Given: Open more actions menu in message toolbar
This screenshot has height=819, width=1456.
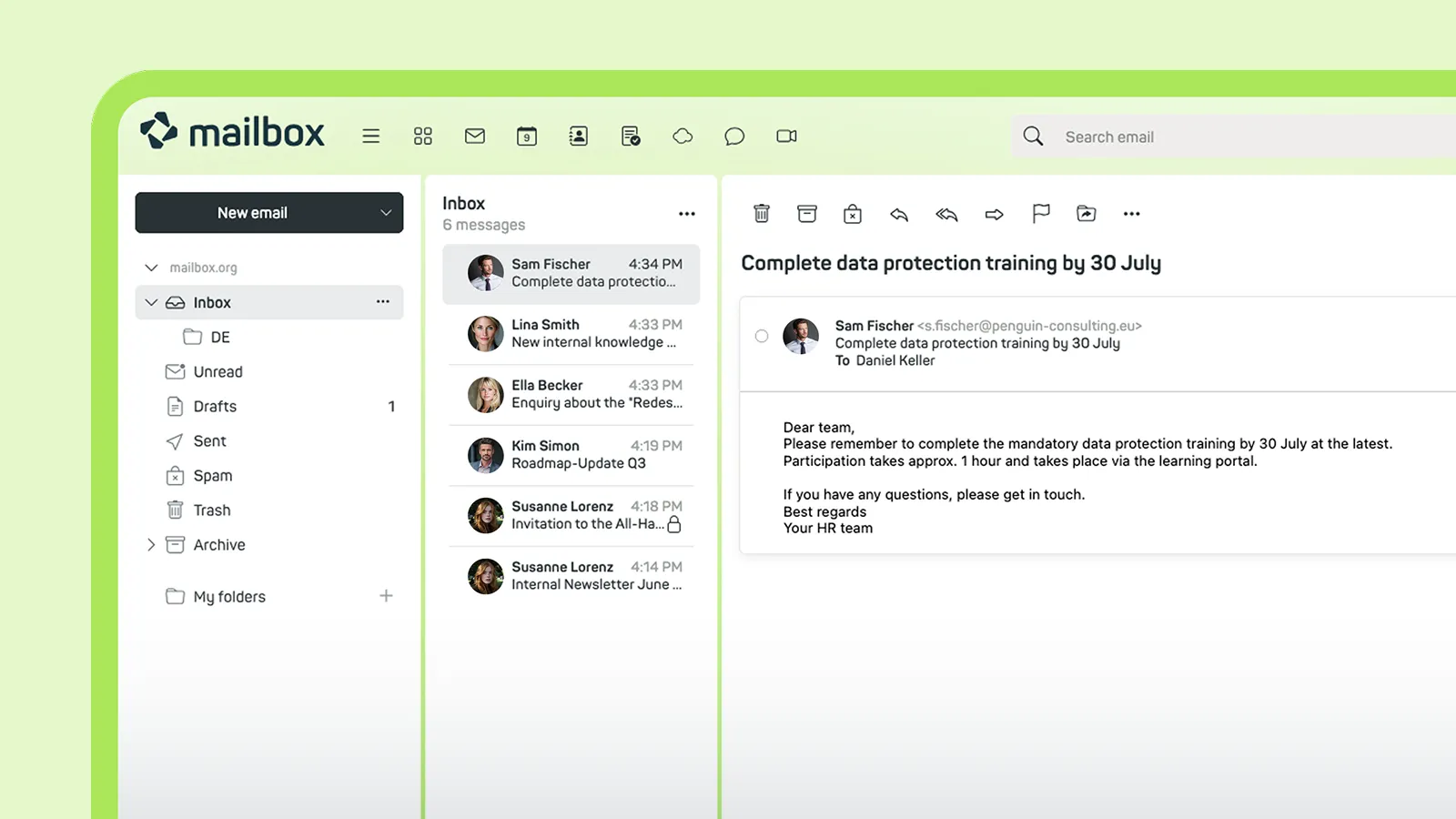Looking at the screenshot, I should [x=1131, y=213].
